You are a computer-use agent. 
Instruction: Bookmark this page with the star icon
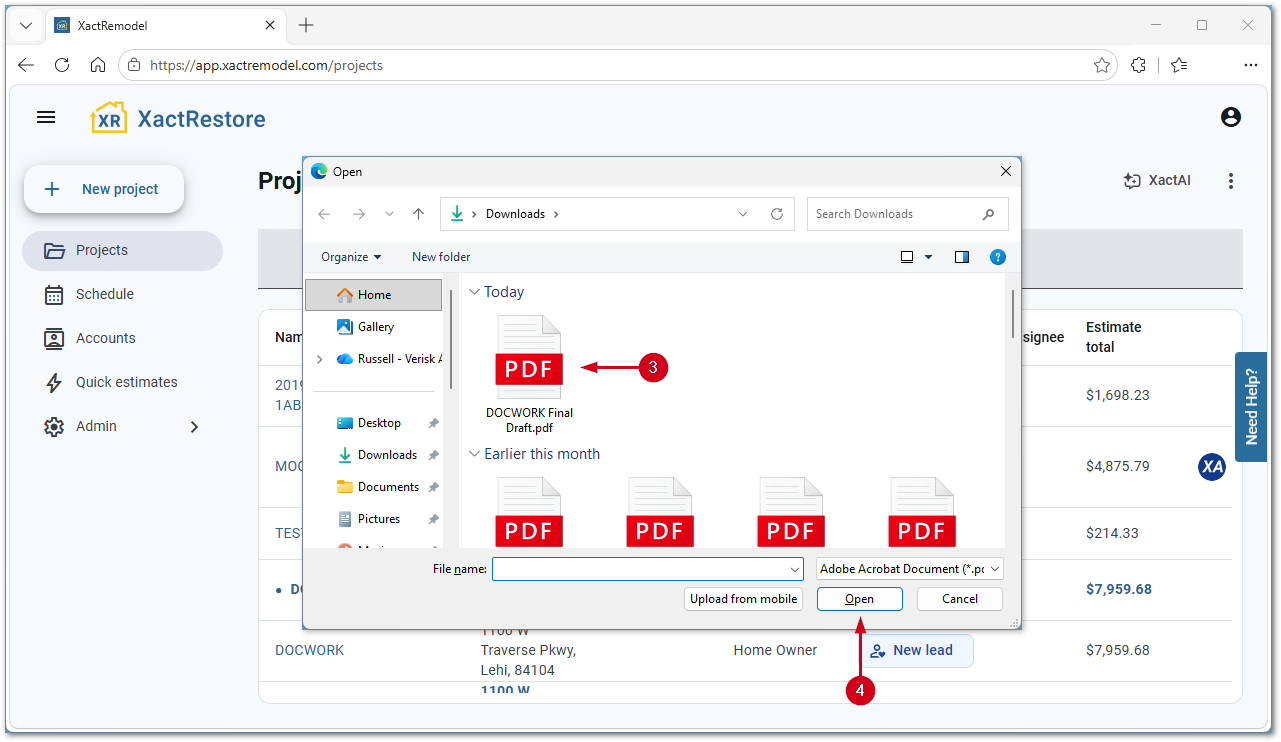(1102, 65)
